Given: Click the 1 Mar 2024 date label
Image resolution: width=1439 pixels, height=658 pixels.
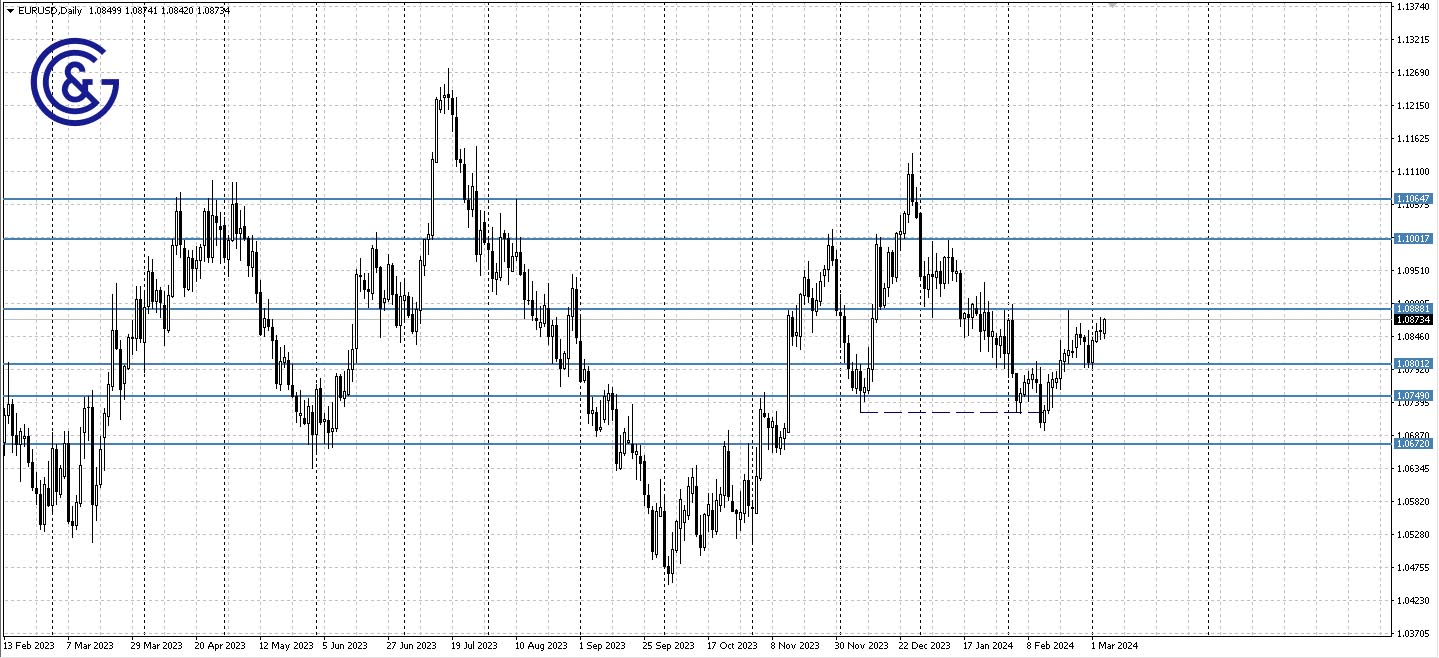Looking at the screenshot, I should click(1113, 645).
